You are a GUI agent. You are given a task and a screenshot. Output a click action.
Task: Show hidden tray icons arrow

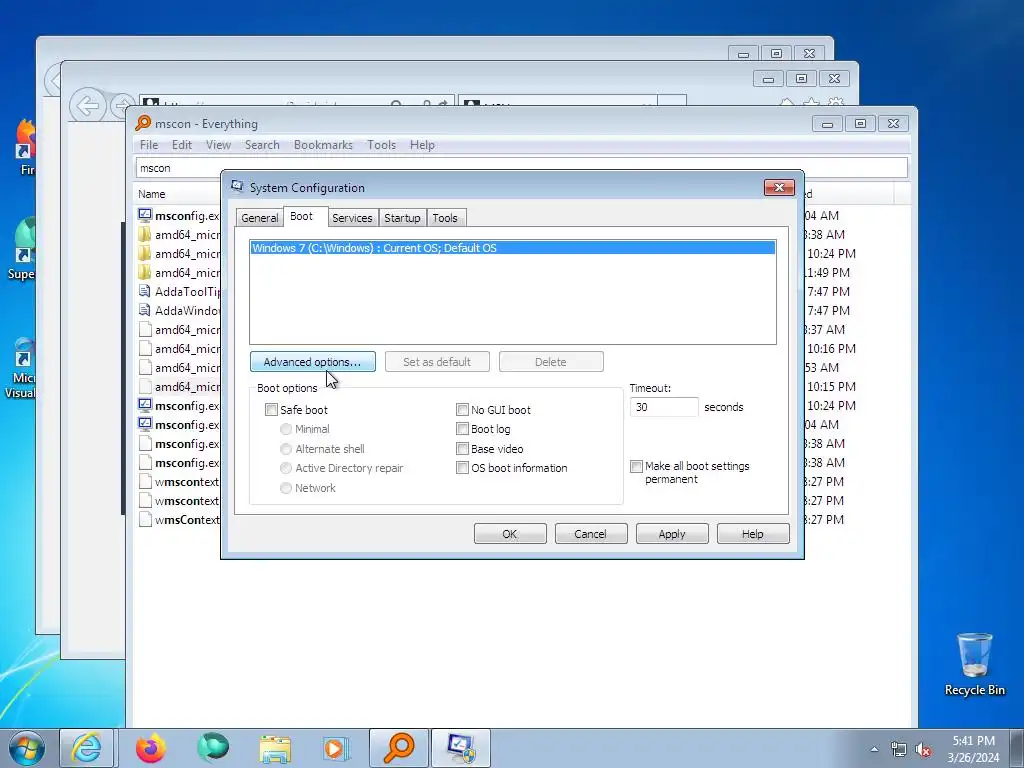tap(874, 749)
